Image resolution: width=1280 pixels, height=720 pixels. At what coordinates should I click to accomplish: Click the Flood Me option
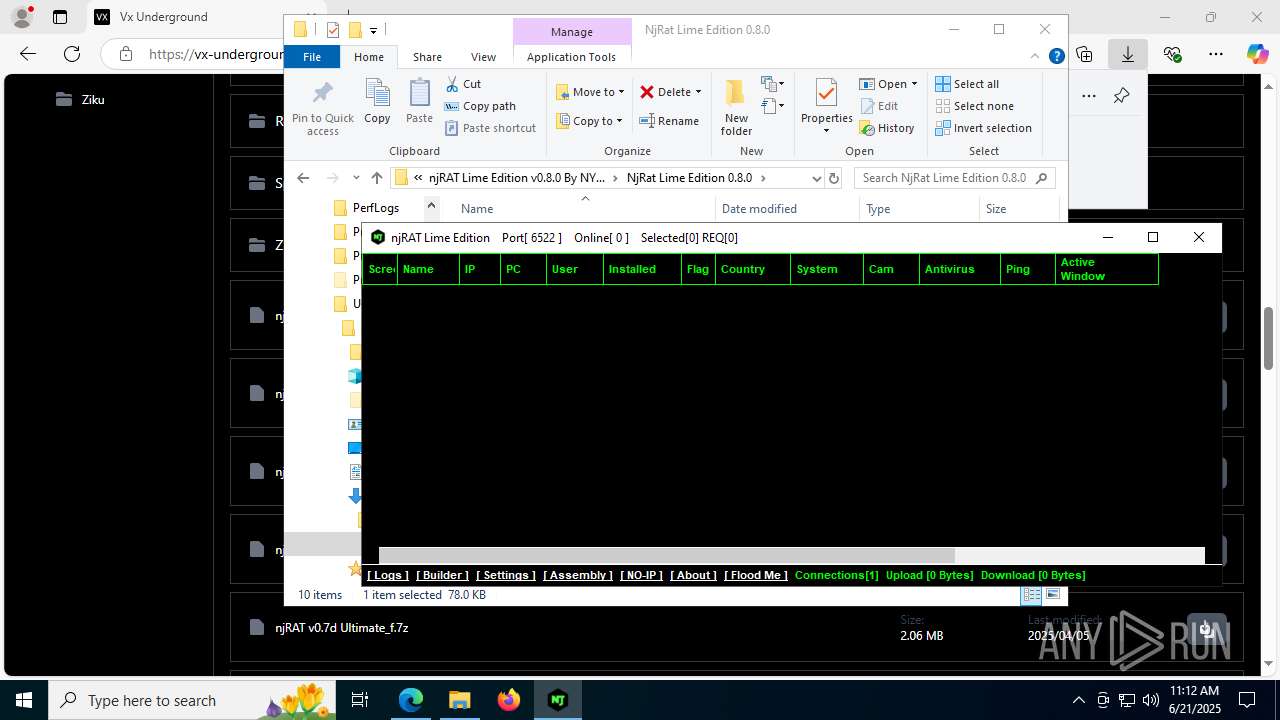(x=756, y=575)
